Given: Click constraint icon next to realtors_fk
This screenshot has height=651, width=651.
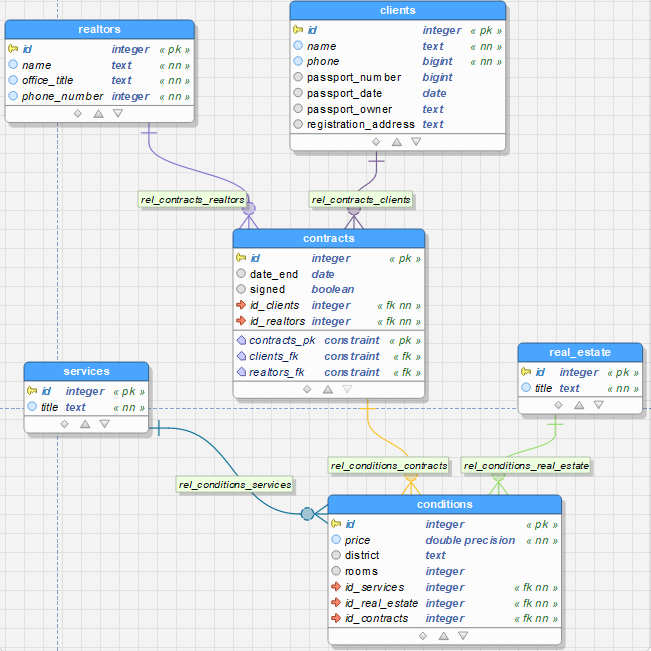Looking at the screenshot, I should tap(241, 372).
